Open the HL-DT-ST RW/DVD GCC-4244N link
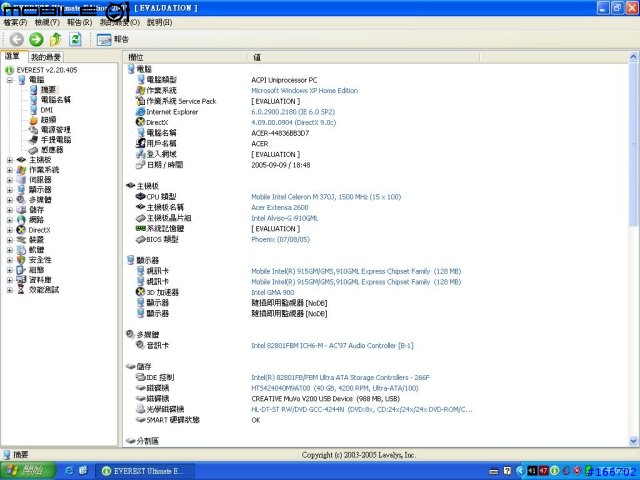Screen dimensions: 640x480 pos(362,409)
